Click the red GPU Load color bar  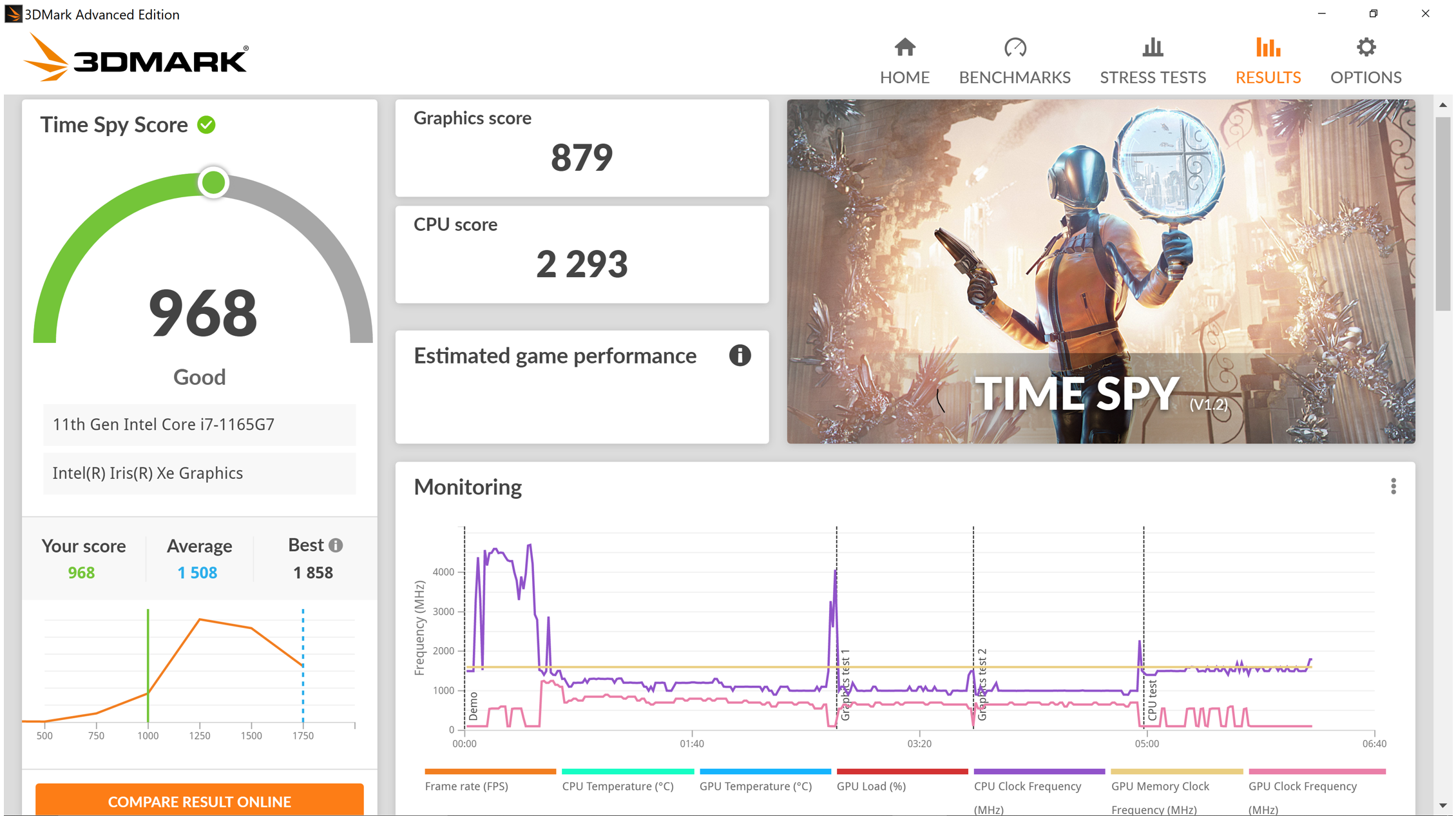(902, 771)
